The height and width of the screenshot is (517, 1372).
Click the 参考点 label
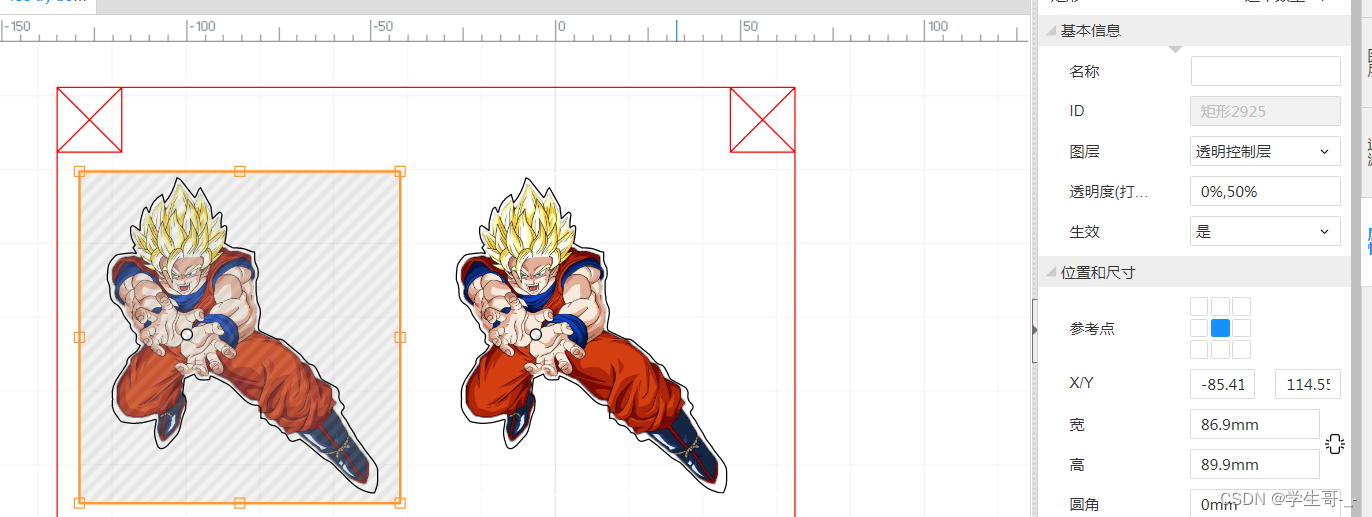click(x=1092, y=328)
